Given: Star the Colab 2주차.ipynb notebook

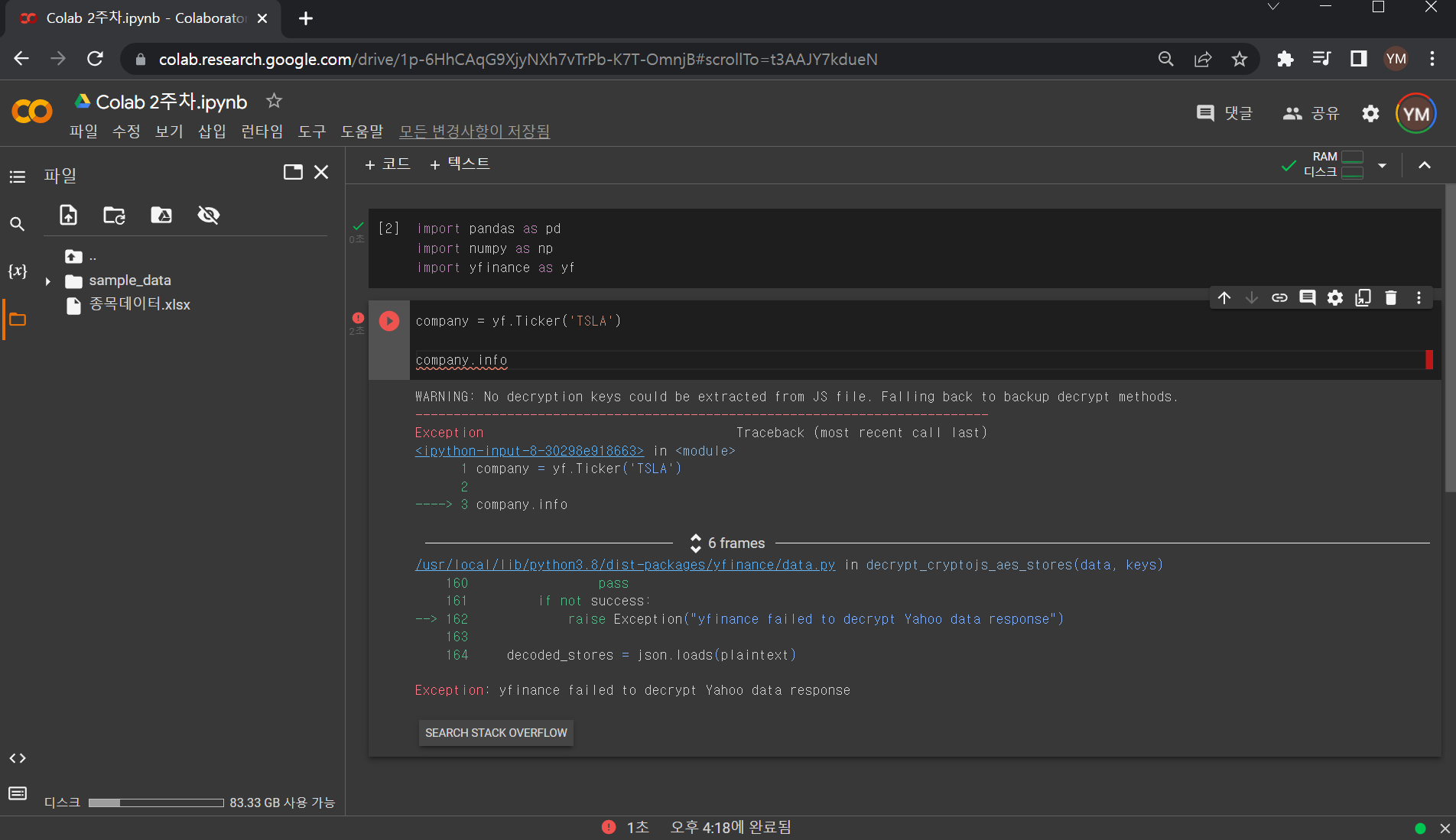Looking at the screenshot, I should point(274,101).
